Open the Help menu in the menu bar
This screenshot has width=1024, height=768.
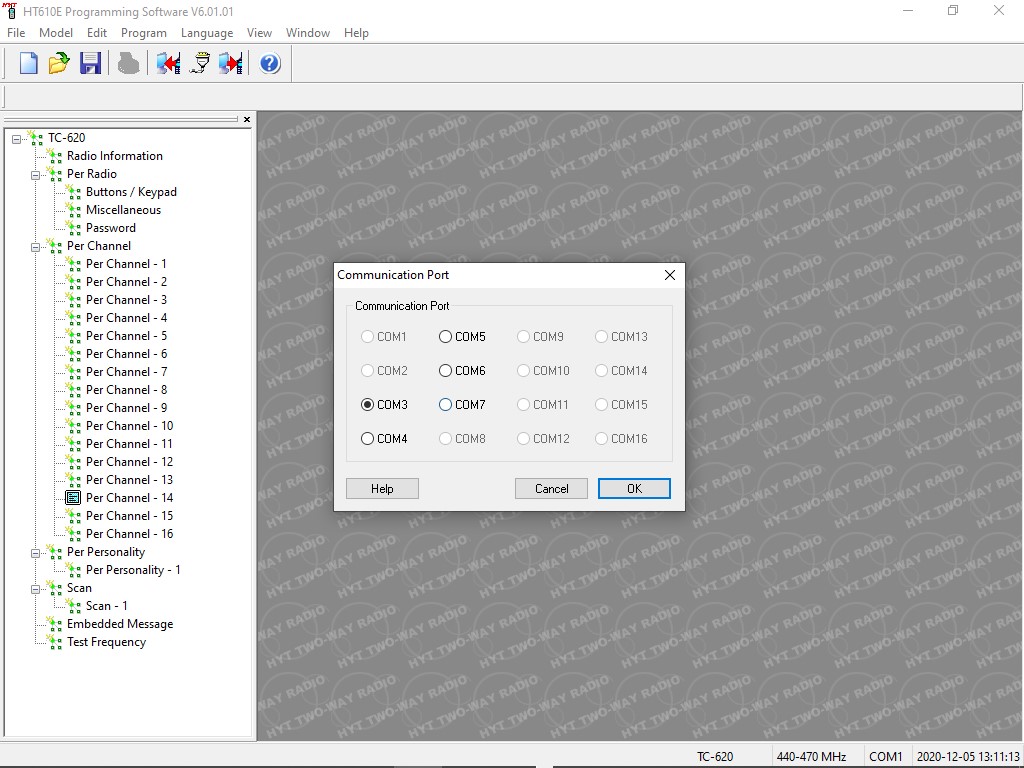(x=357, y=33)
